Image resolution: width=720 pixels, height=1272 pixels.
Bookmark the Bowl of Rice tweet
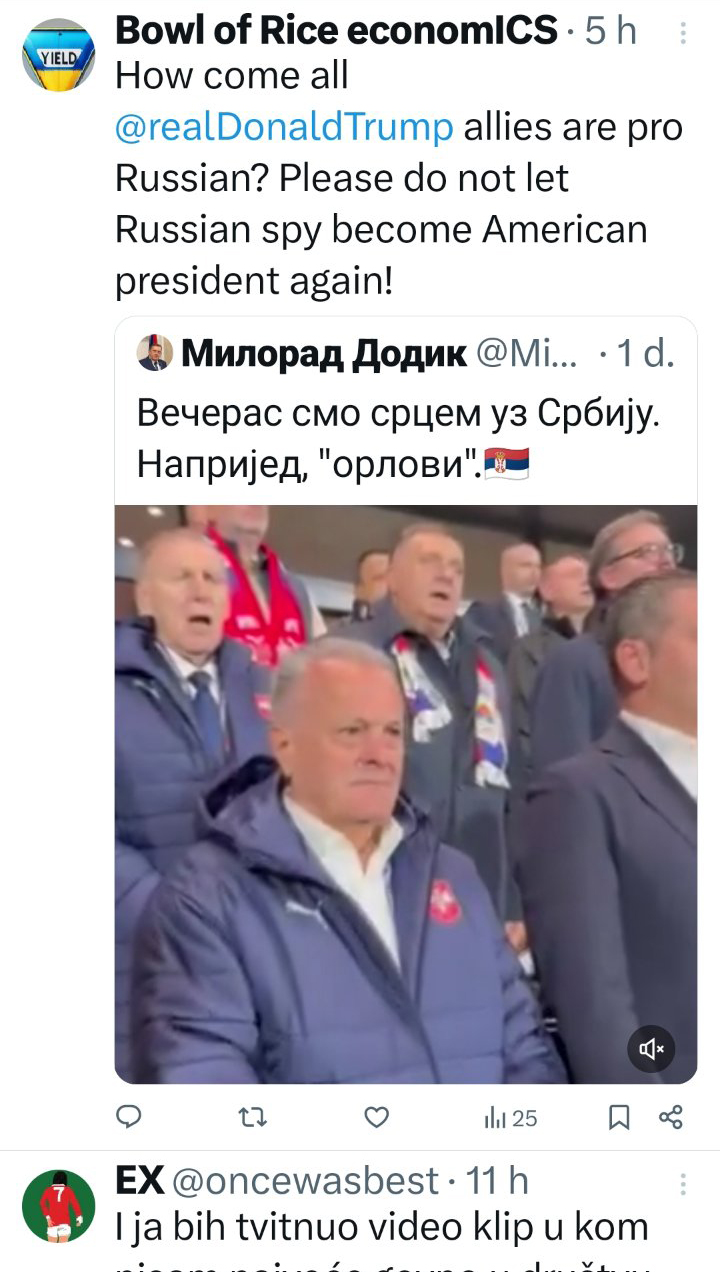(x=620, y=1117)
